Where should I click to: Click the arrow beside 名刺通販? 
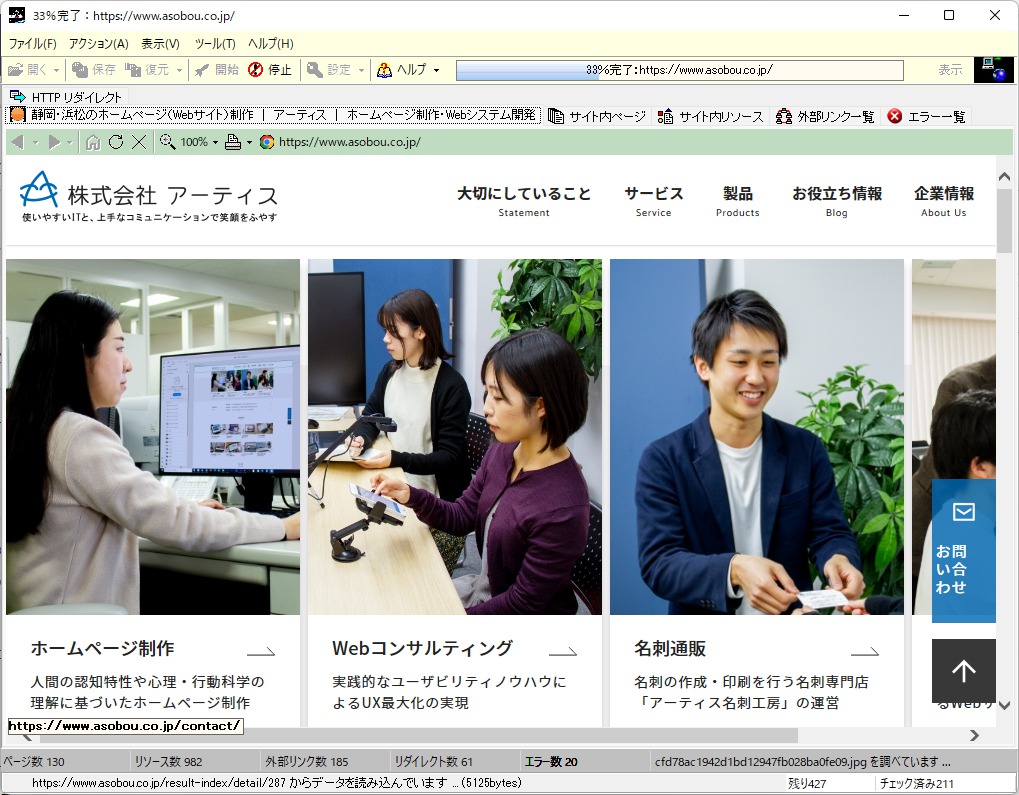point(864,651)
